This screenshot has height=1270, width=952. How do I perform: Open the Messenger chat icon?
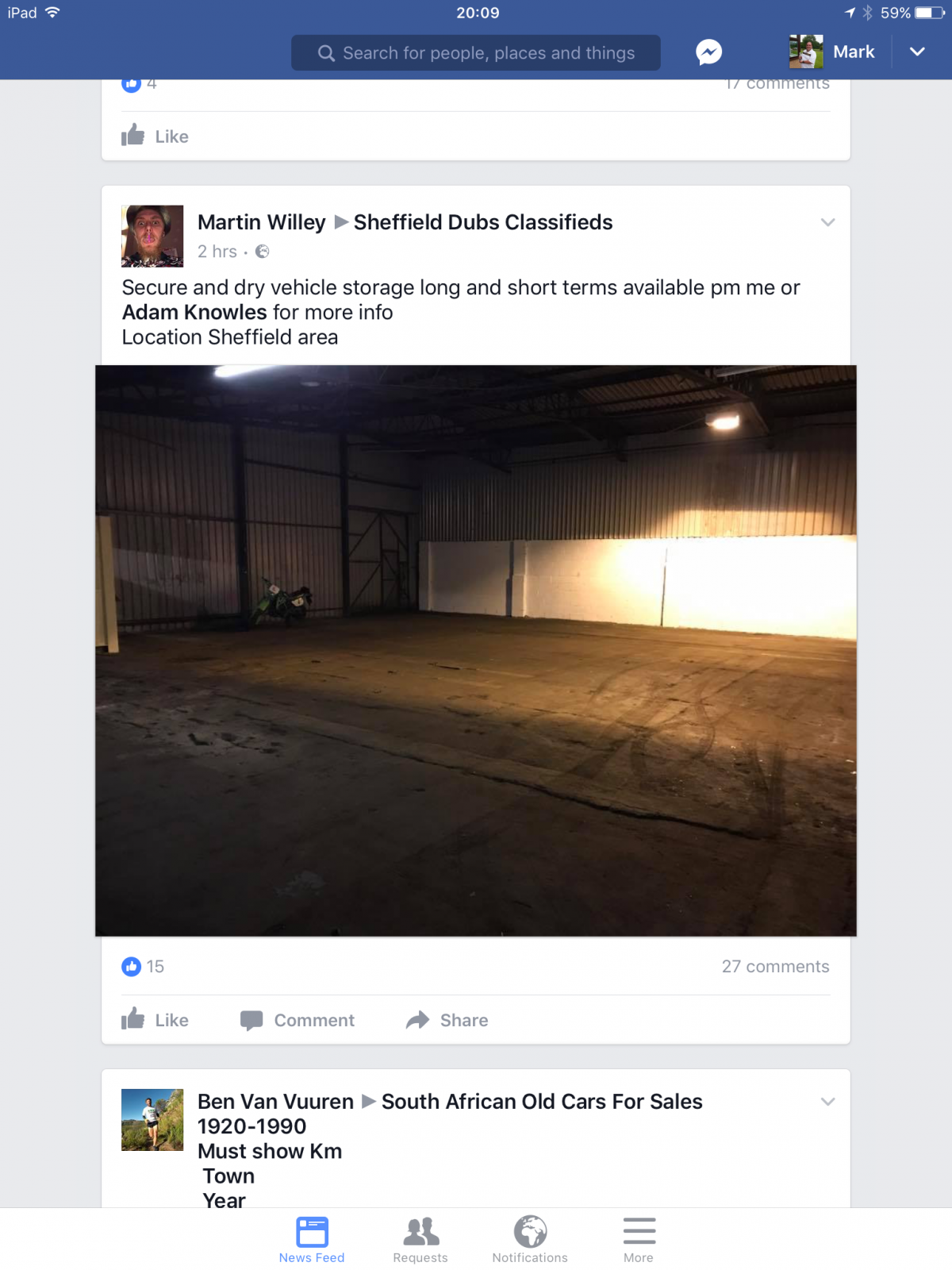pyautogui.click(x=708, y=52)
